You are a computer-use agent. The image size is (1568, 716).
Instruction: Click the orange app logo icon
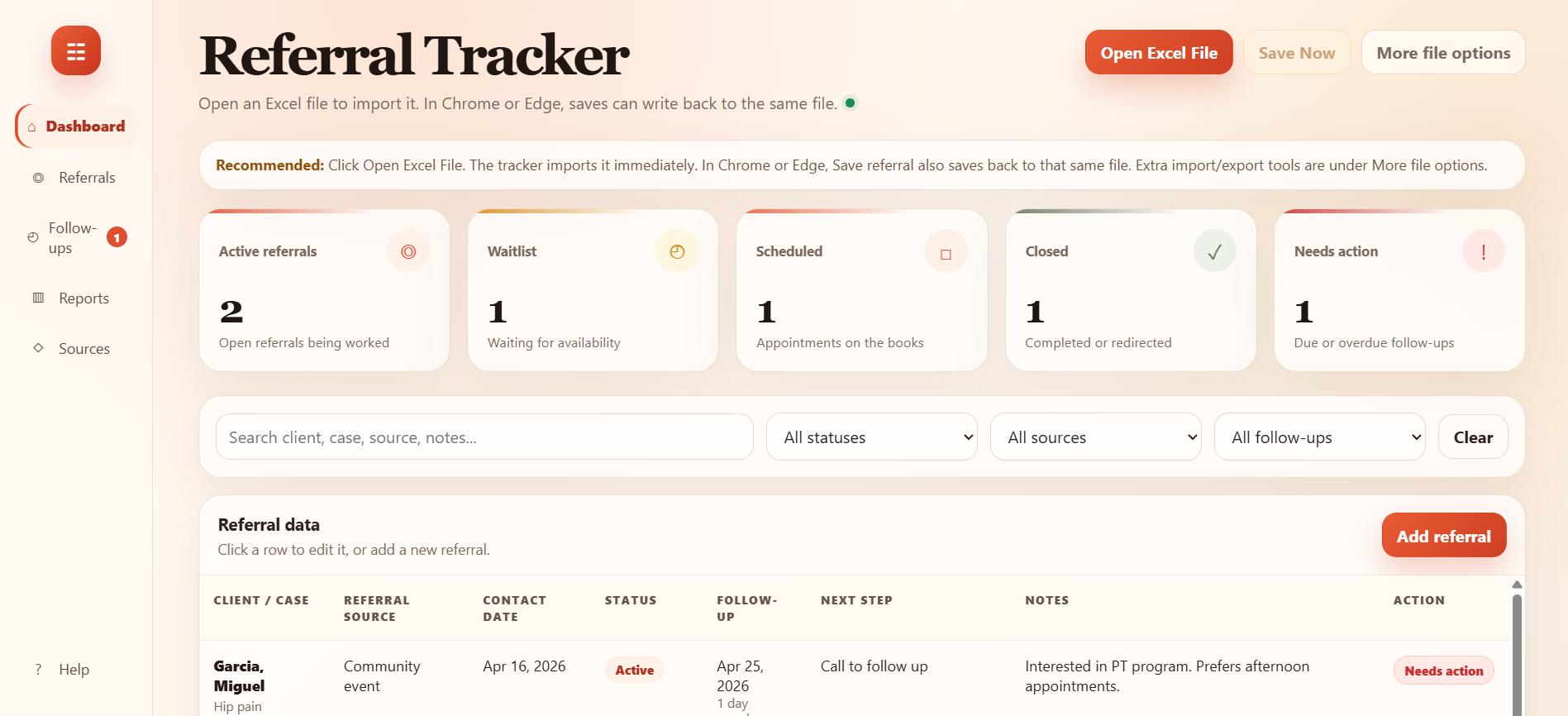(x=76, y=51)
